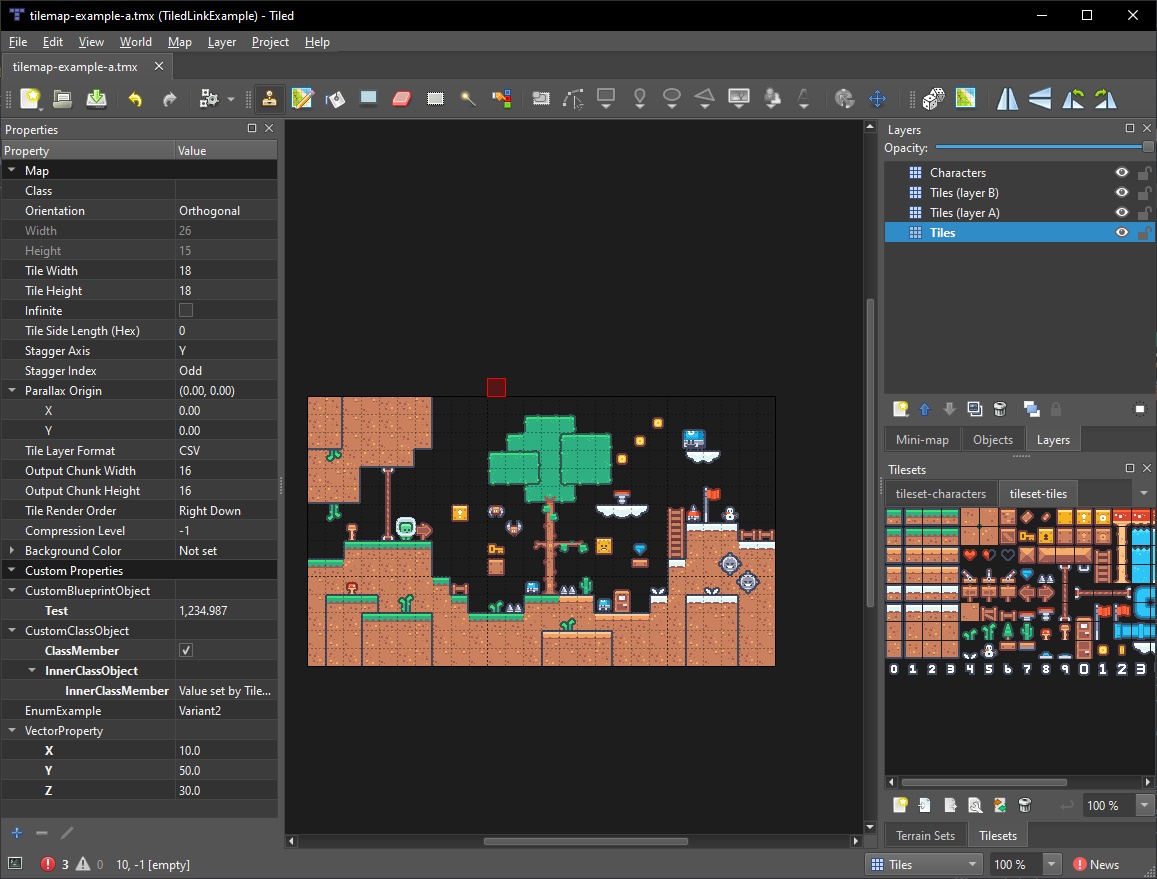1157x879 pixels.
Task: Click the red errors indicator in status bar
Action: [55, 864]
